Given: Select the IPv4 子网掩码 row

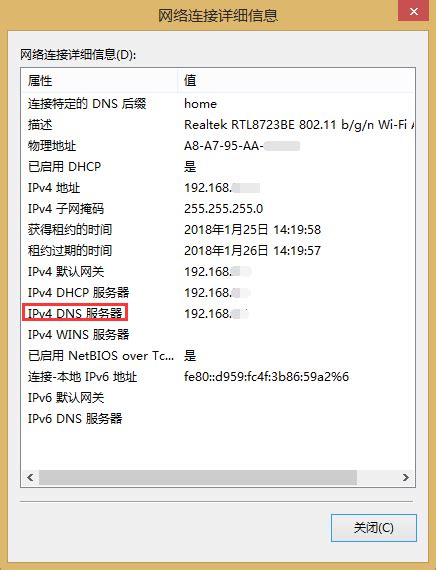Looking at the screenshot, I should (218, 209).
